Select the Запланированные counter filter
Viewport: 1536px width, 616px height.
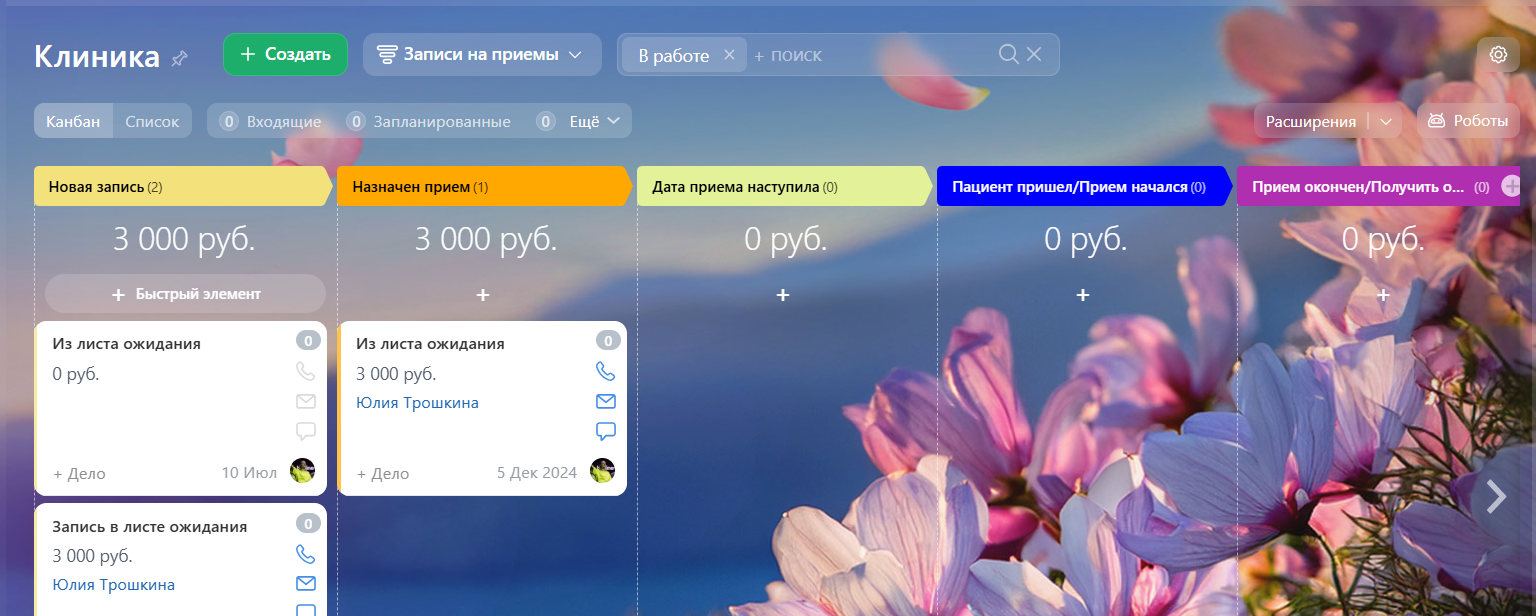[x=430, y=121]
